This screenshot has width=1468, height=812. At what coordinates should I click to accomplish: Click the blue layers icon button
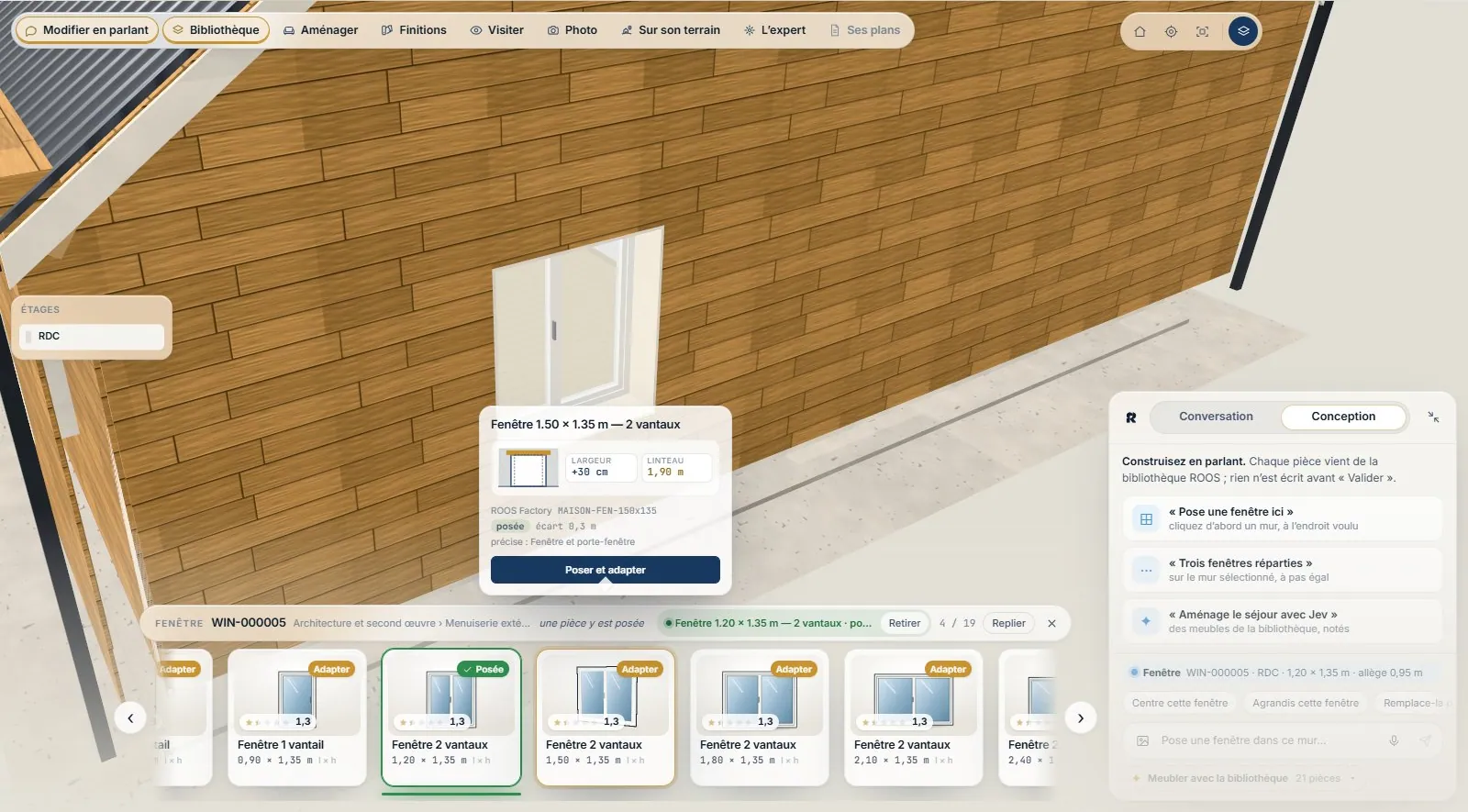[1243, 31]
